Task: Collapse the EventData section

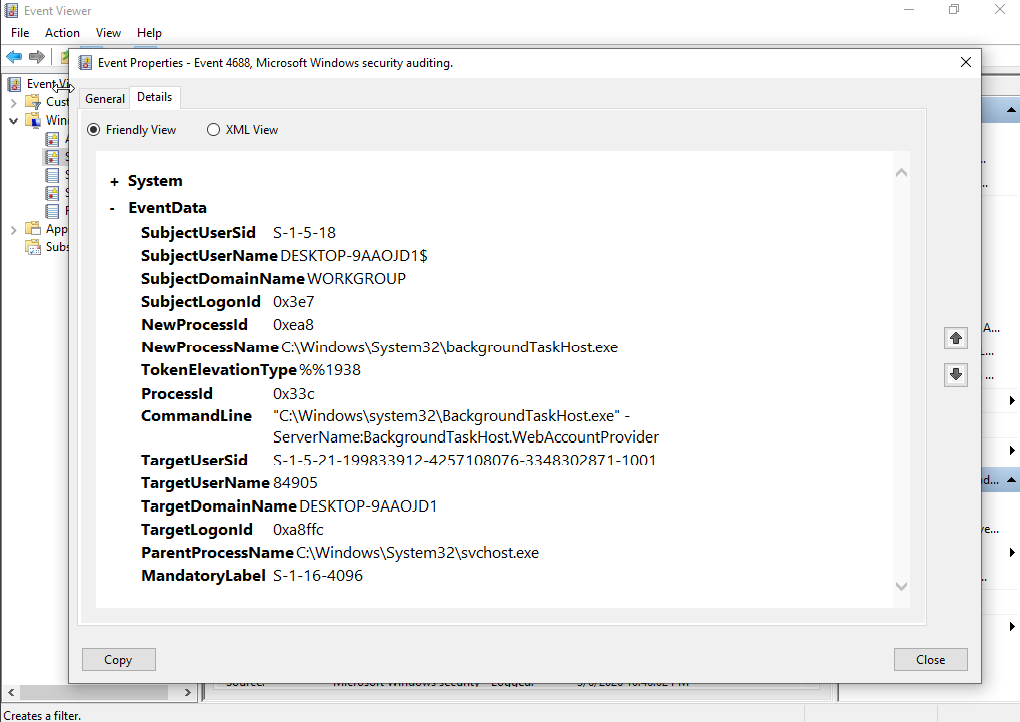Action: click(113, 208)
